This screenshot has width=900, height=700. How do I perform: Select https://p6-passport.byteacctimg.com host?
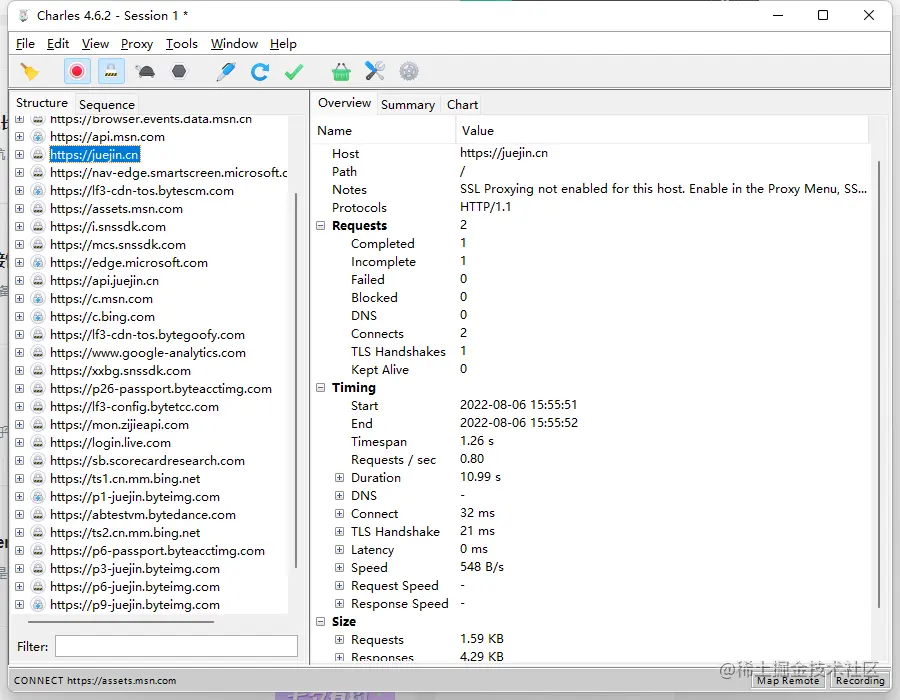(157, 551)
